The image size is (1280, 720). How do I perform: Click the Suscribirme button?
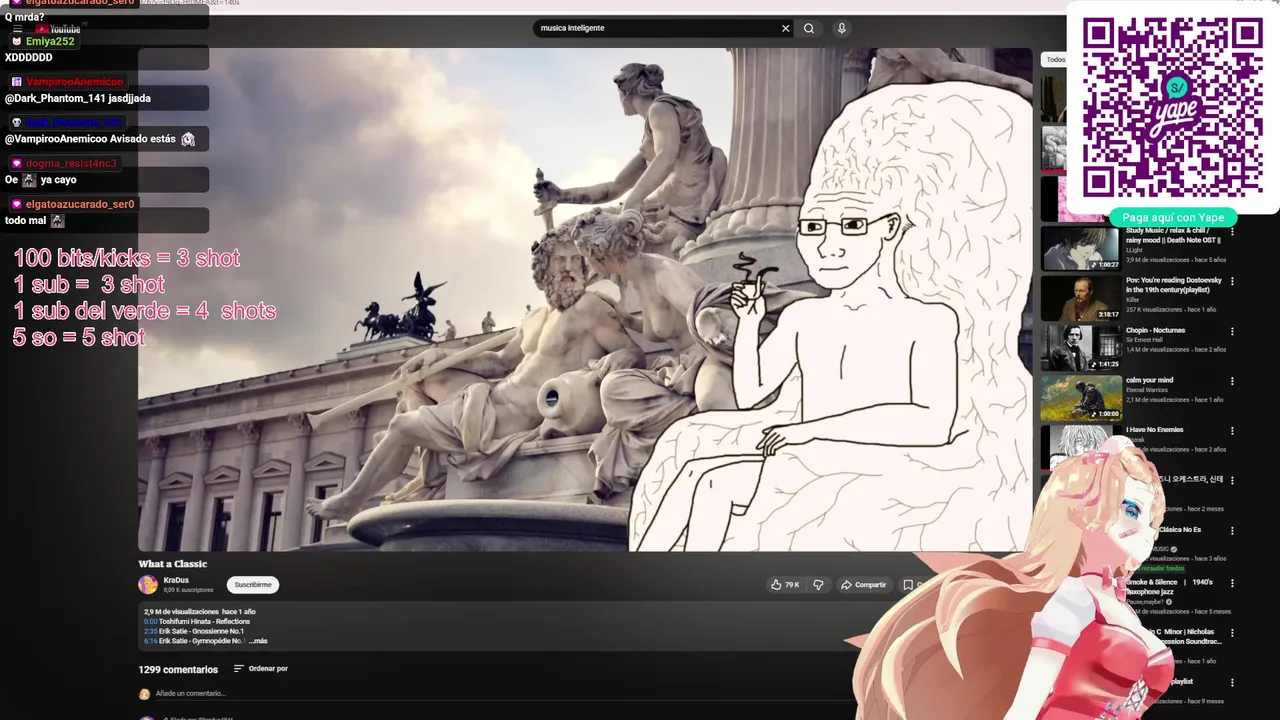pos(253,585)
